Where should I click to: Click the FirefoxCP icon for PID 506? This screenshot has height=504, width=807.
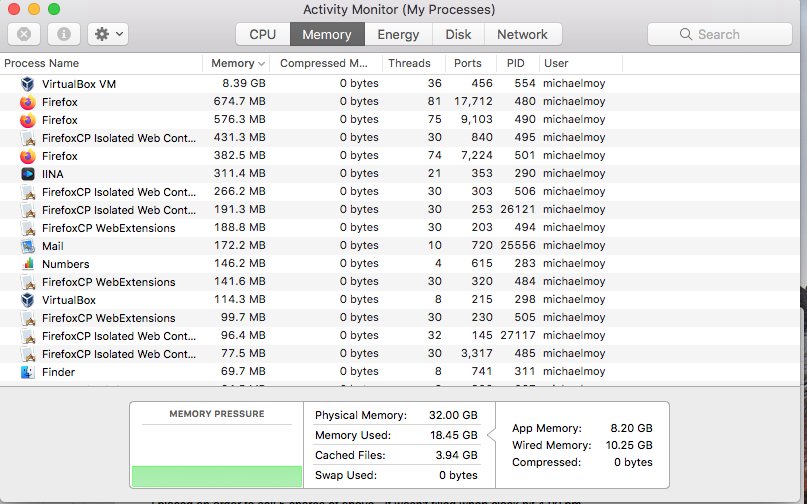28,192
